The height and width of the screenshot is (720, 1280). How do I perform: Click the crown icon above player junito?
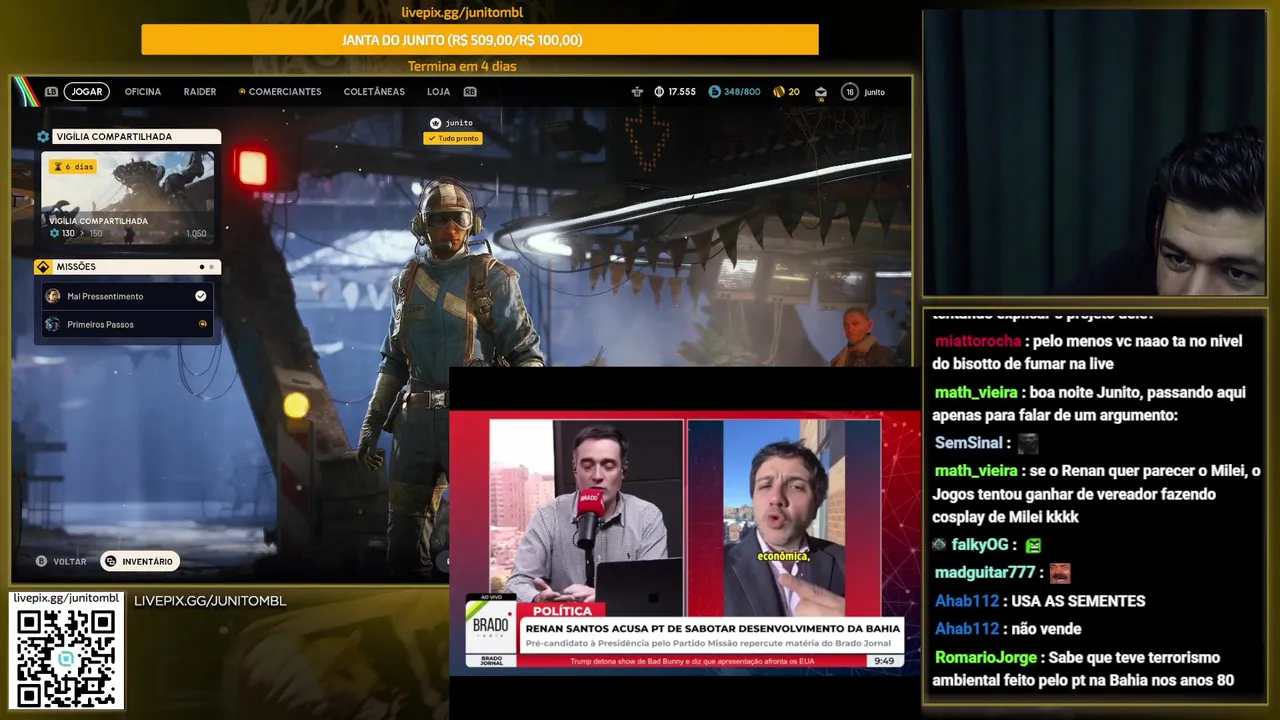435,123
